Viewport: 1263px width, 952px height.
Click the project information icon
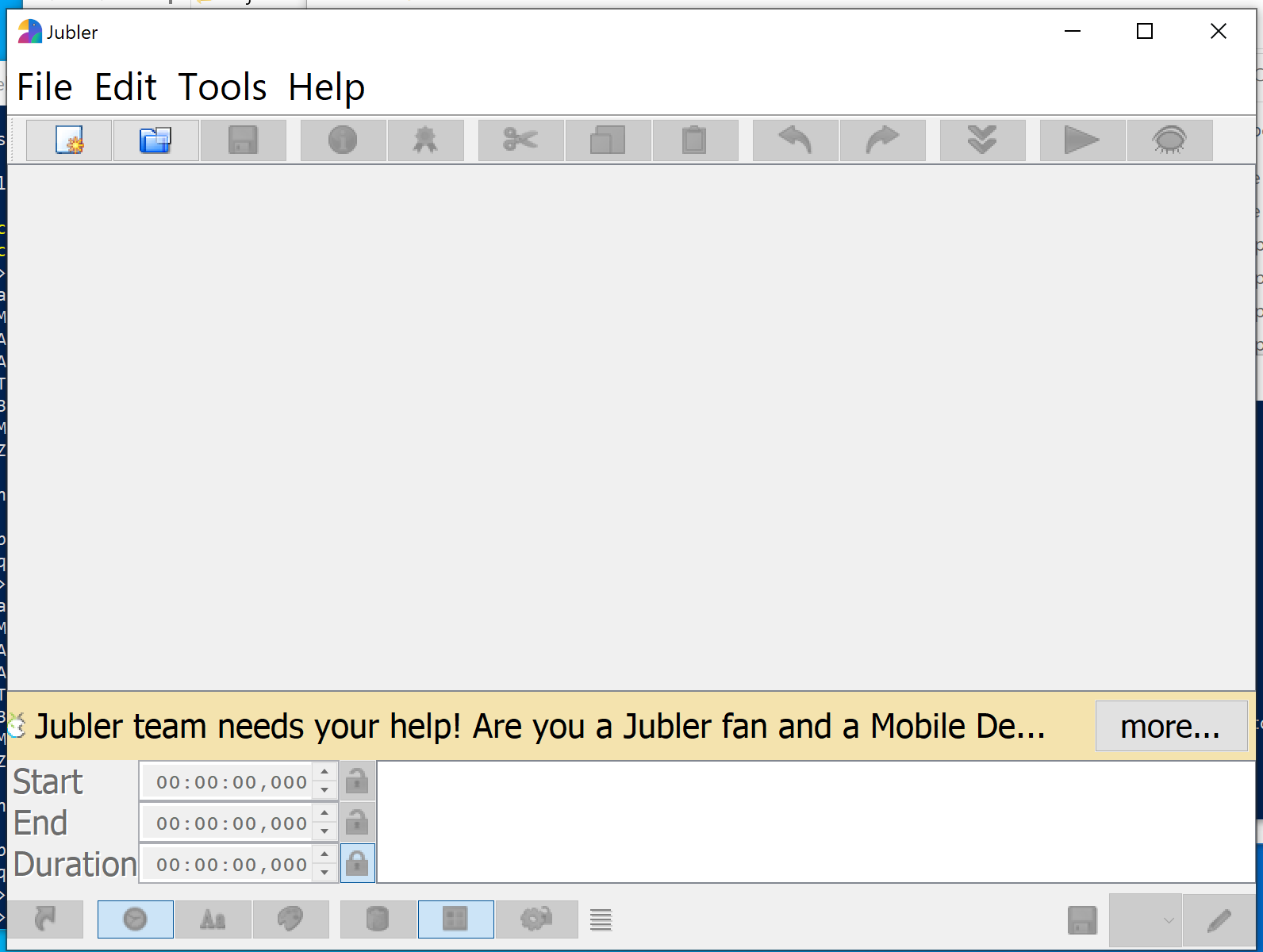pos(343,140)
